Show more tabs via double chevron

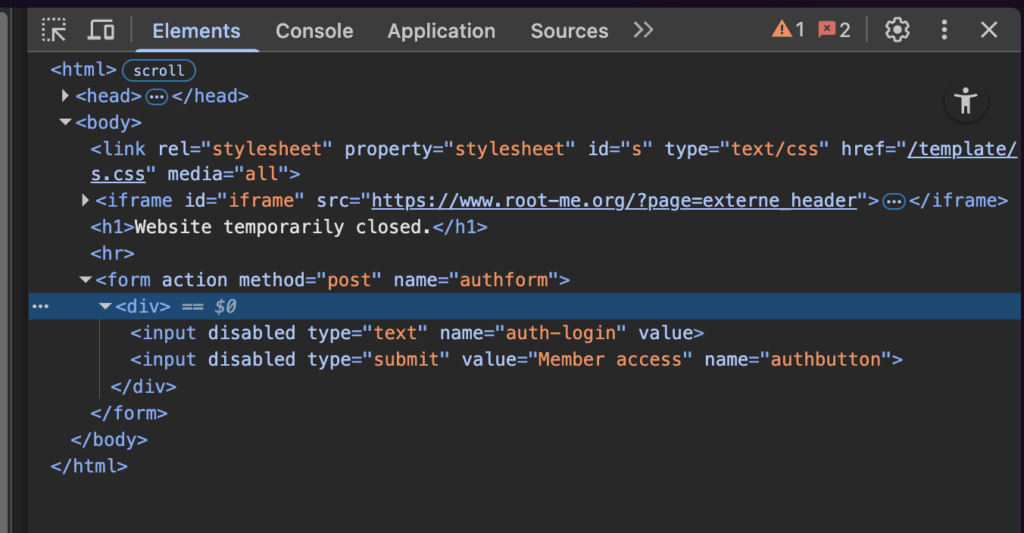[643, 30]
